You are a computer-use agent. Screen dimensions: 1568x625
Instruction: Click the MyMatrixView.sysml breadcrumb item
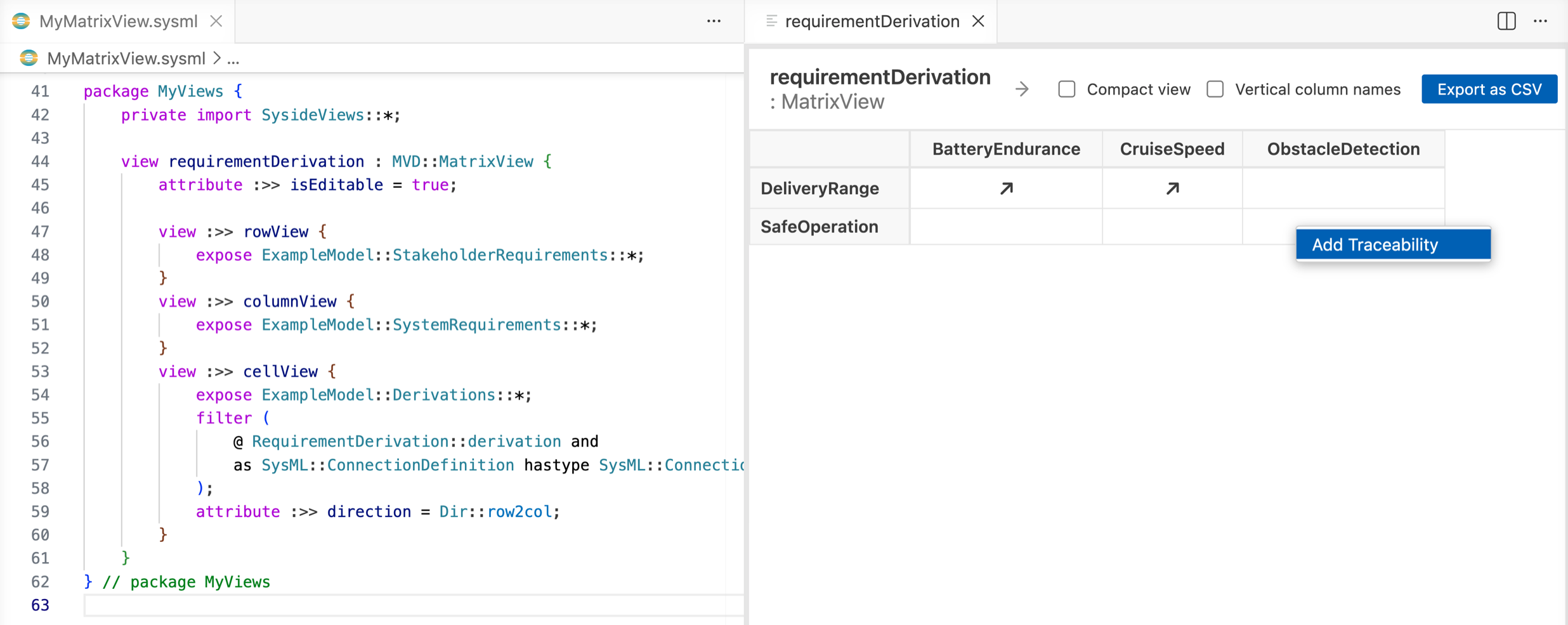point(126,58)
